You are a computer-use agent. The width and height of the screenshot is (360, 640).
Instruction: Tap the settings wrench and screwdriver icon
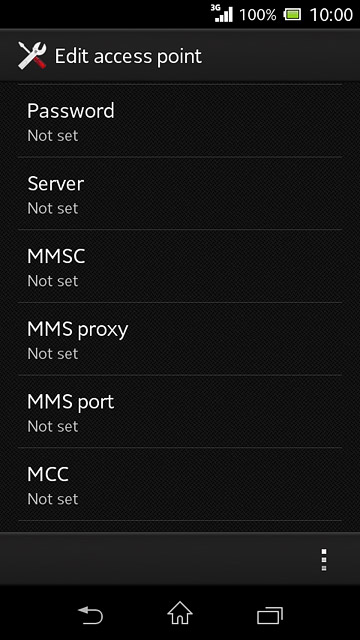[32, 56]
